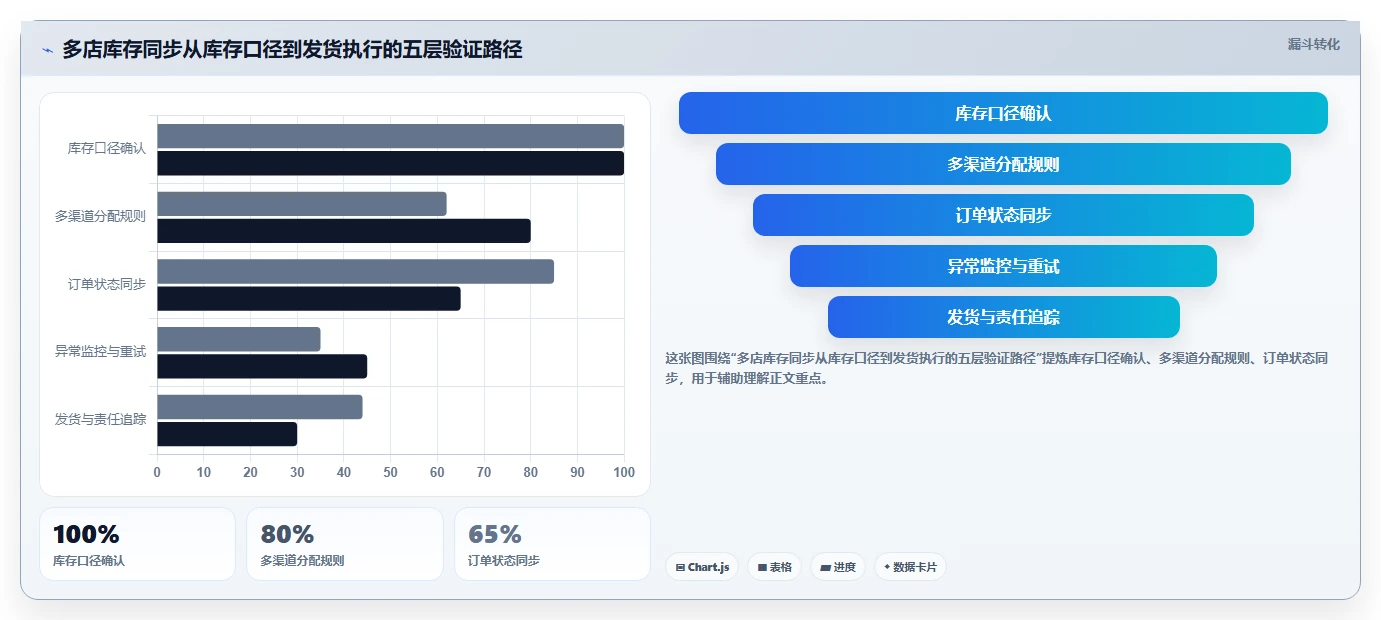The width and height of the screenshot is (1381, 620).
Task: Click the 漏斗转化 tag in header
Action: (x=1313, y=44)
